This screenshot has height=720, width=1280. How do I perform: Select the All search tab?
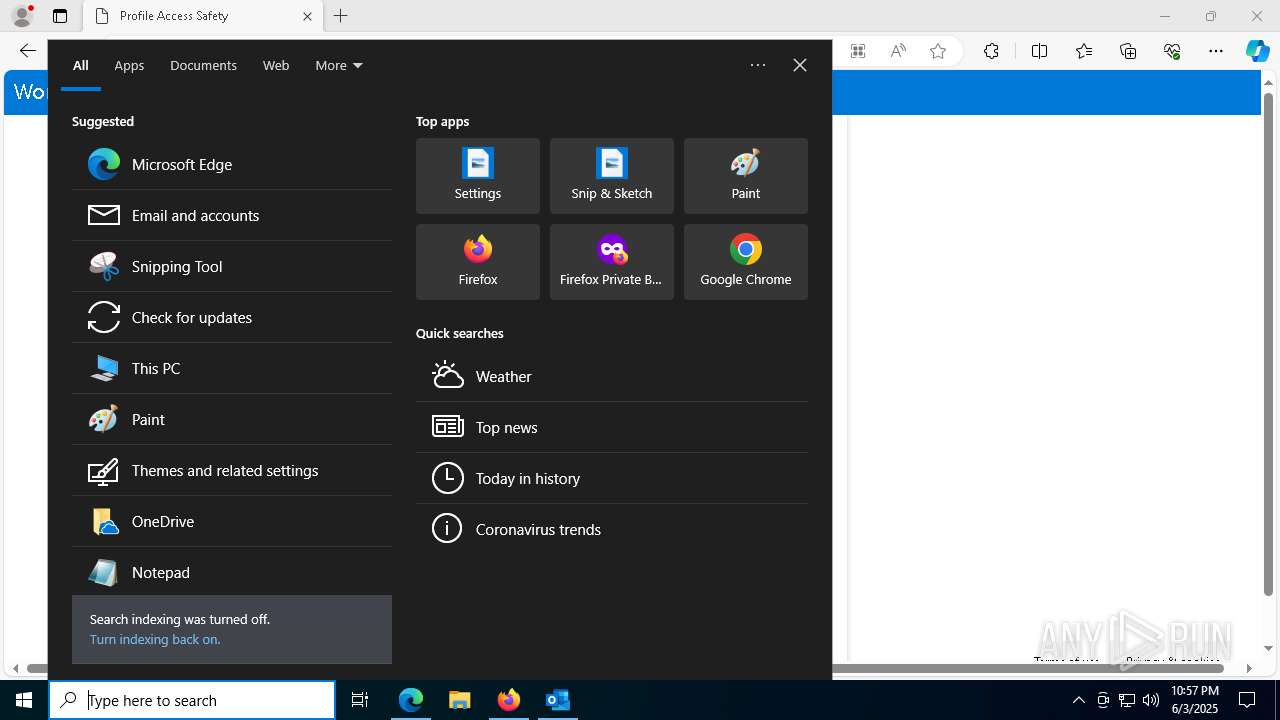click(81, 65)
